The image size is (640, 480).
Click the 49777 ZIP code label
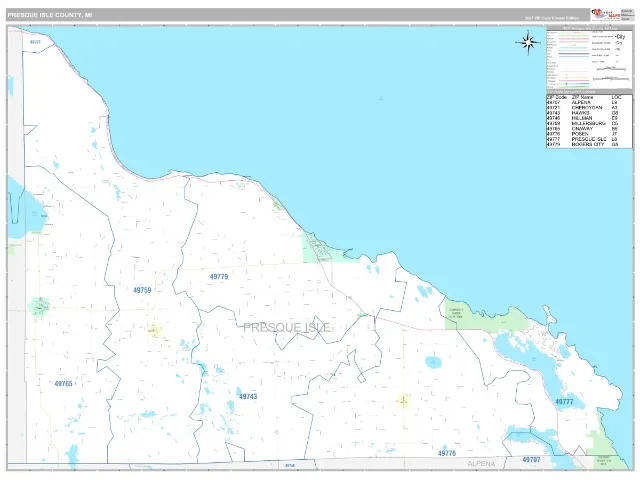[x=564, y=402]
